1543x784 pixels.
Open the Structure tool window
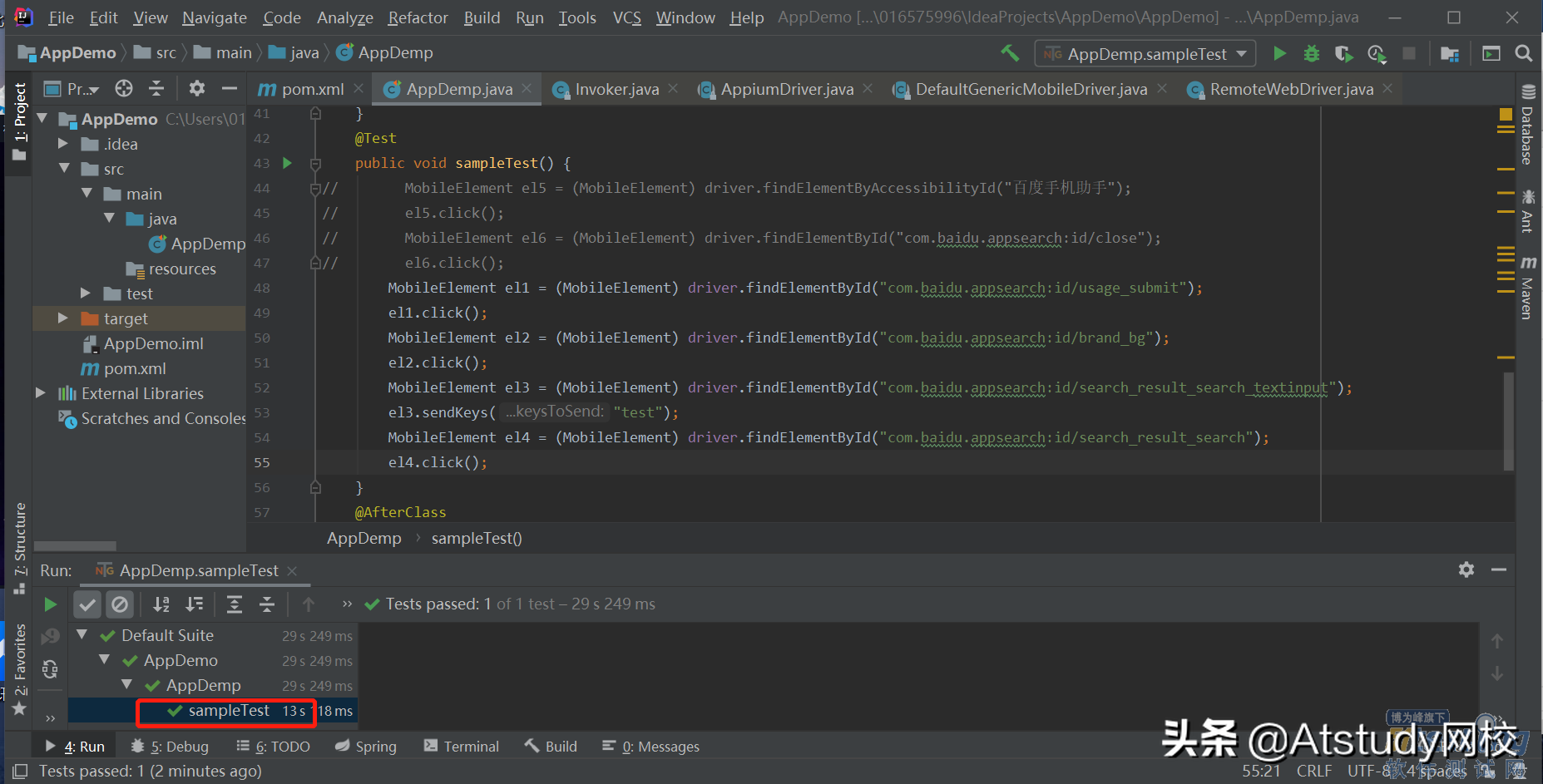point(20,549)
